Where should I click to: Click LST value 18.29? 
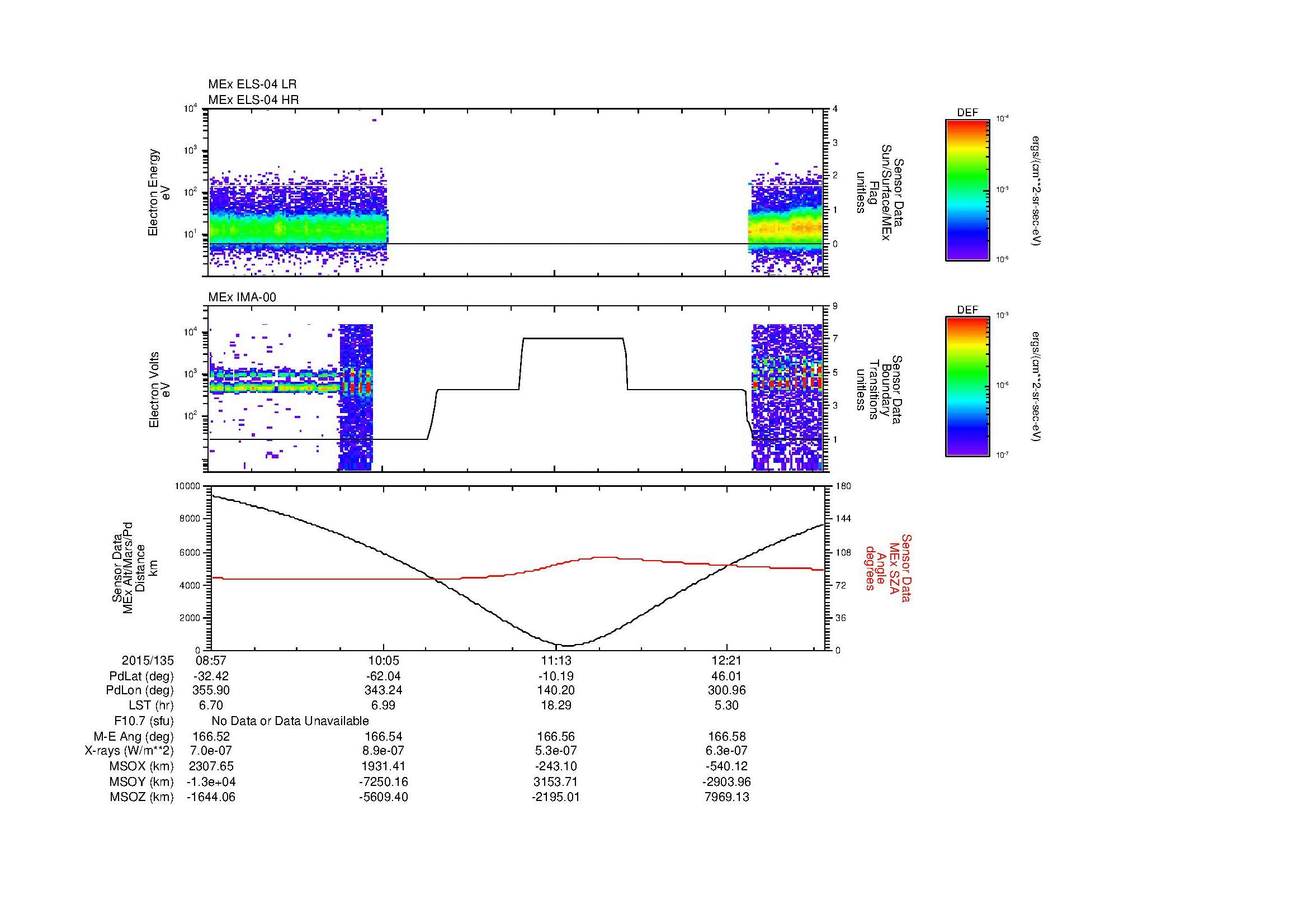(555, 706)
